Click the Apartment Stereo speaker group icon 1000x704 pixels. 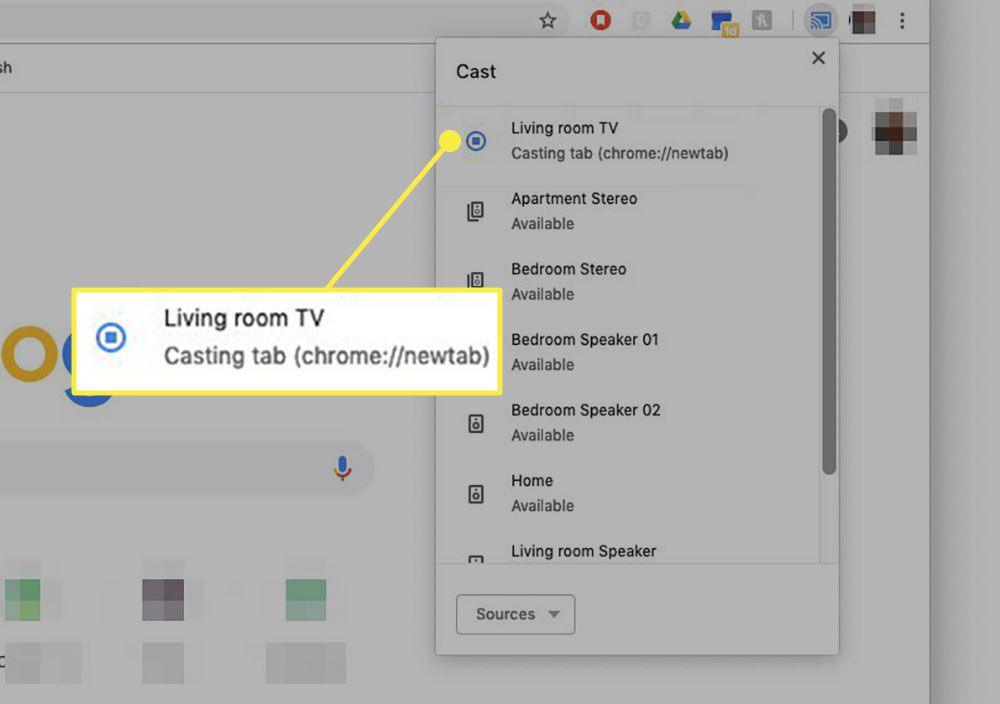pyautogui.click(x=476, y=211)
